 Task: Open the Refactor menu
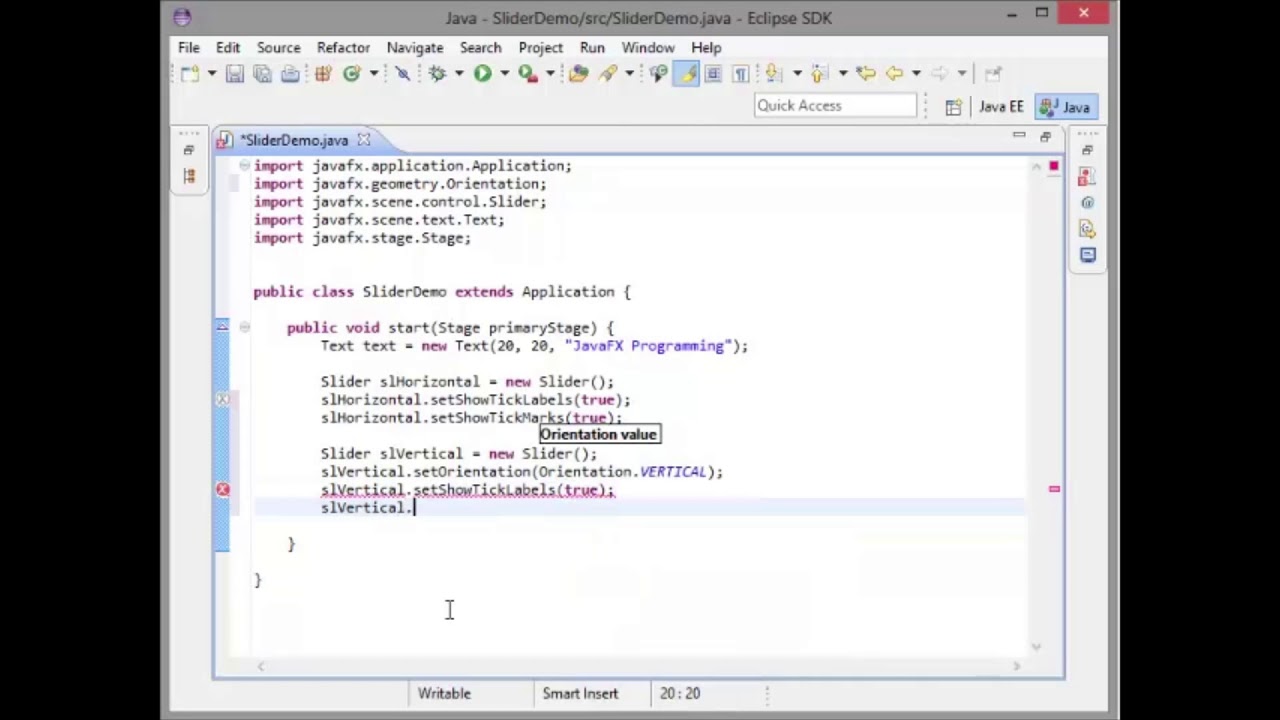coord(343,48)
